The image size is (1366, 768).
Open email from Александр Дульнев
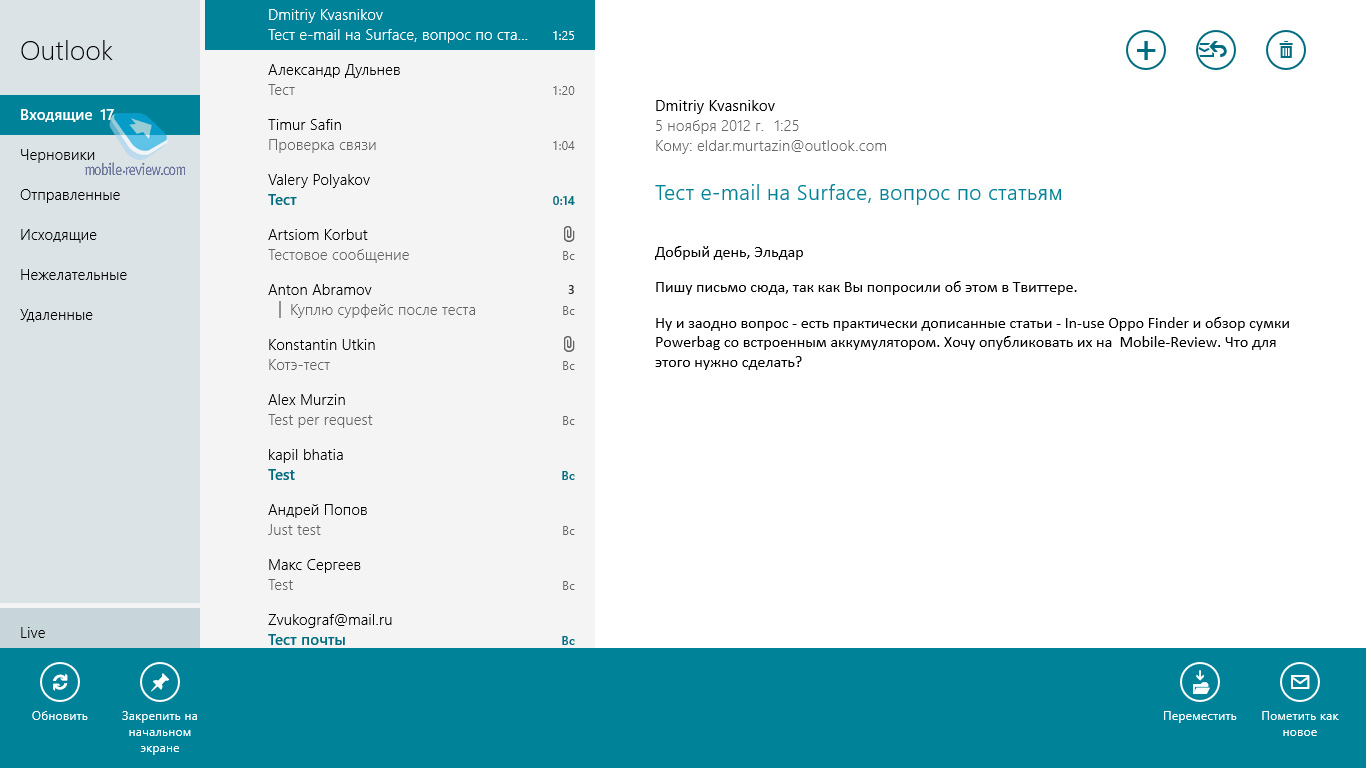[400, 80]
